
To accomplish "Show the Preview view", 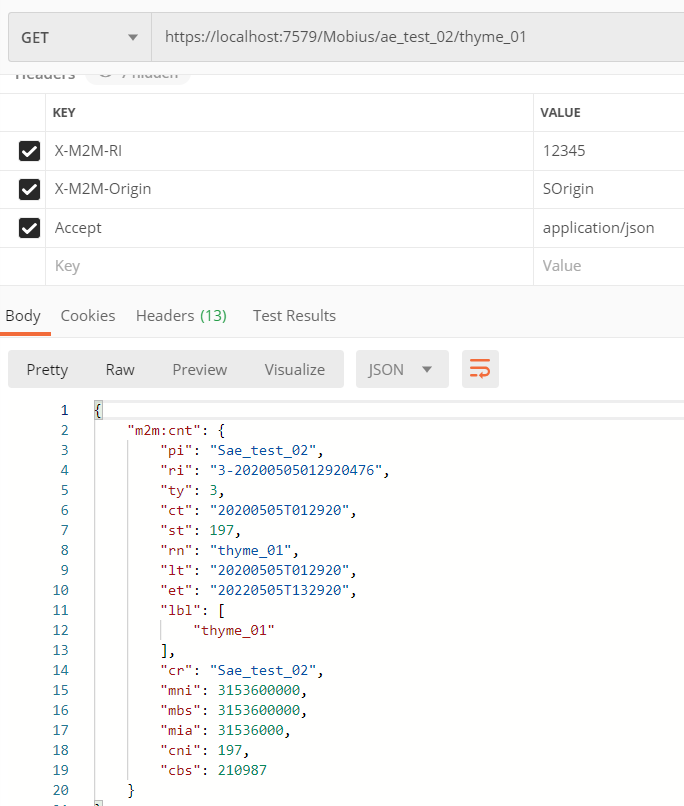I will coord(200,369).
